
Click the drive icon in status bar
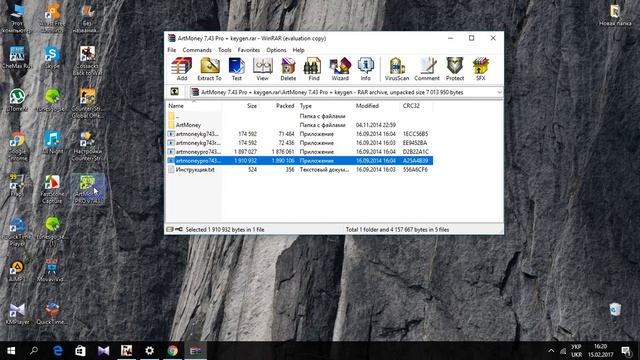click(x=170, y=229)
